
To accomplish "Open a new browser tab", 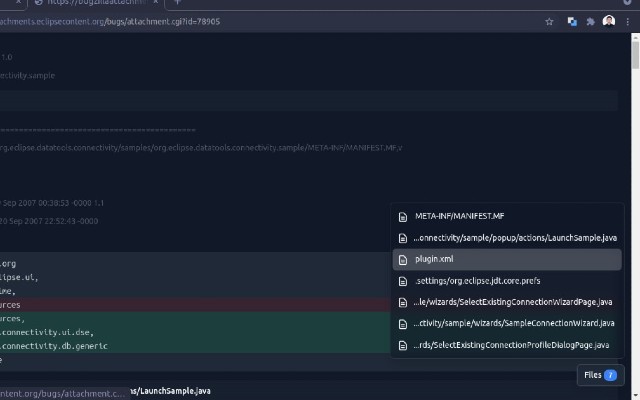I will coord(178,3).
